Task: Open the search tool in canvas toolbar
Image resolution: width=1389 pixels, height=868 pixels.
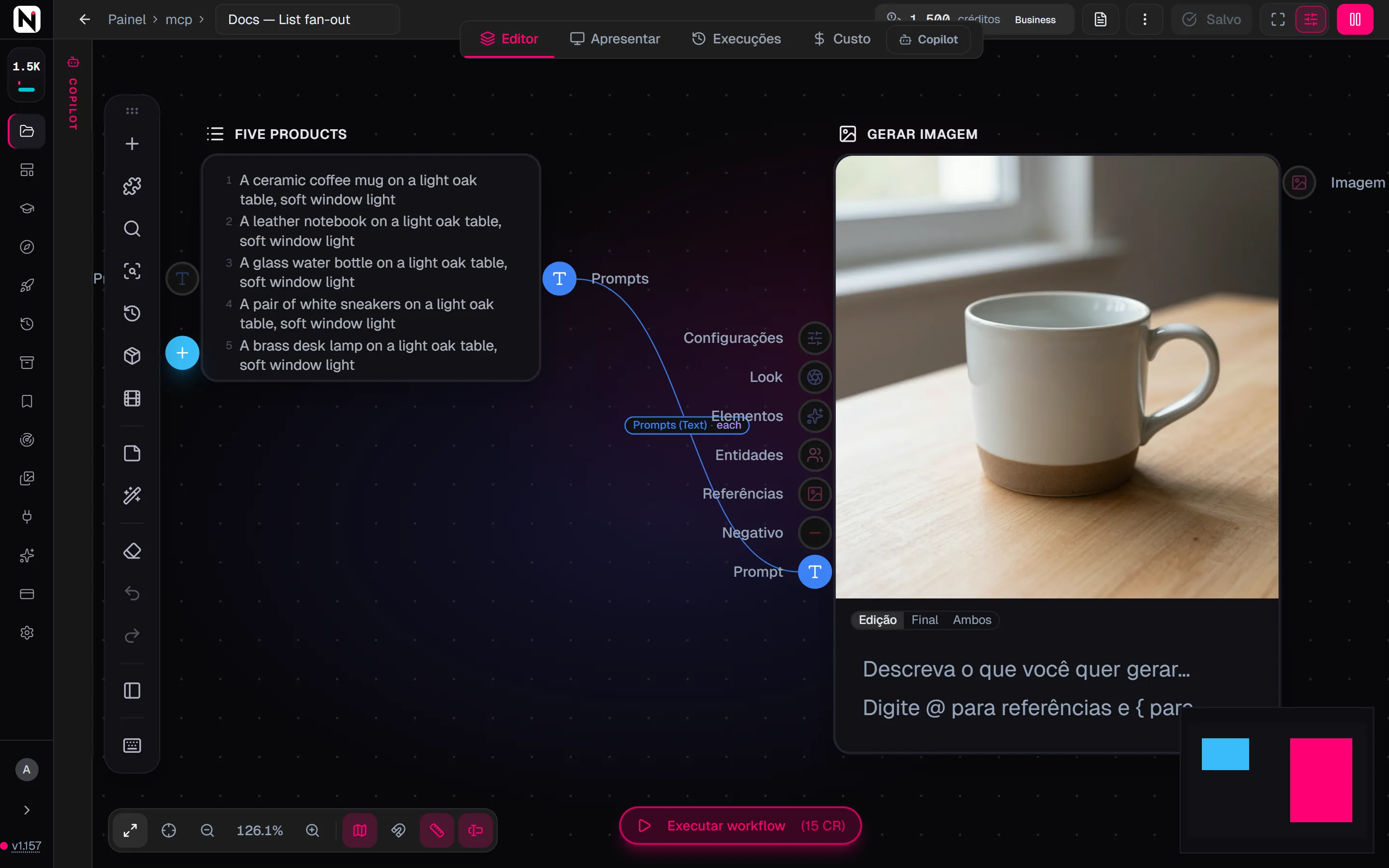Action: point(132,229)
